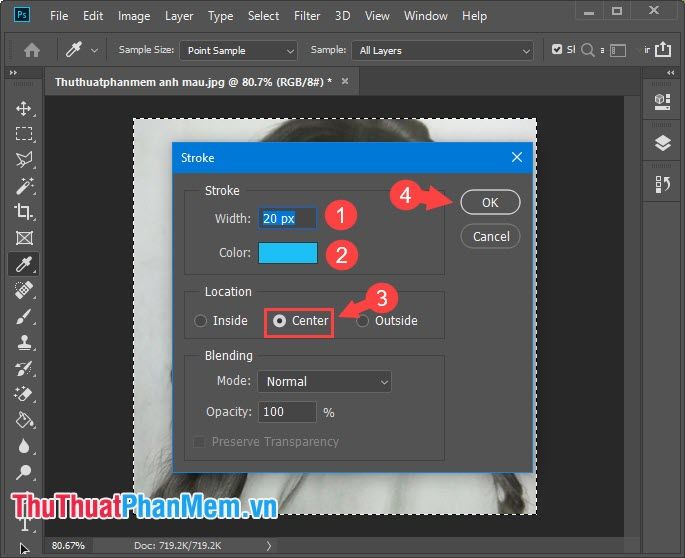Select the Outside location radio button
This screenshot has width=685, height=558.
coord(362,321)
